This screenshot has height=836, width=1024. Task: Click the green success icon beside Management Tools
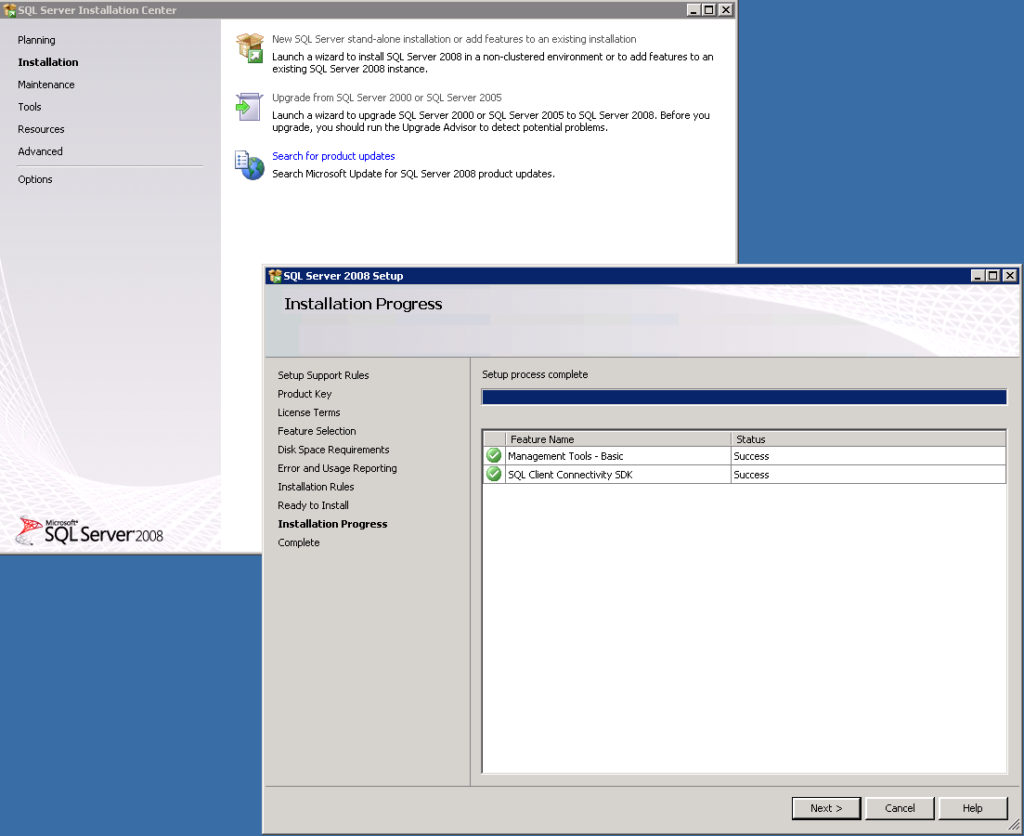click(492, 456)
